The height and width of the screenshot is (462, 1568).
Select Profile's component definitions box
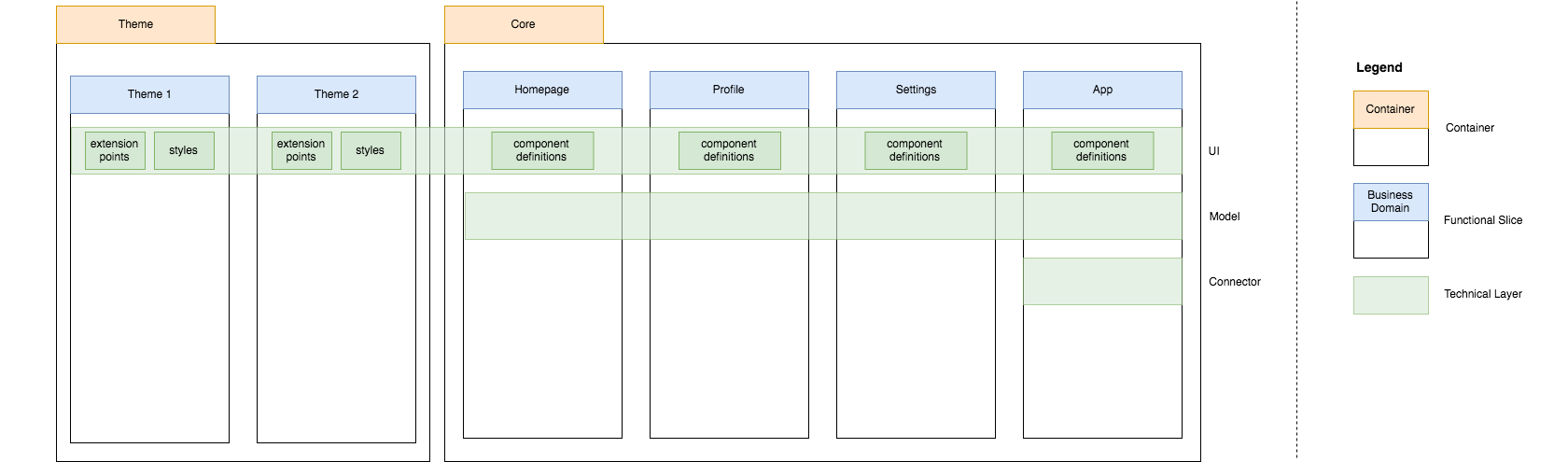[729, 150]
